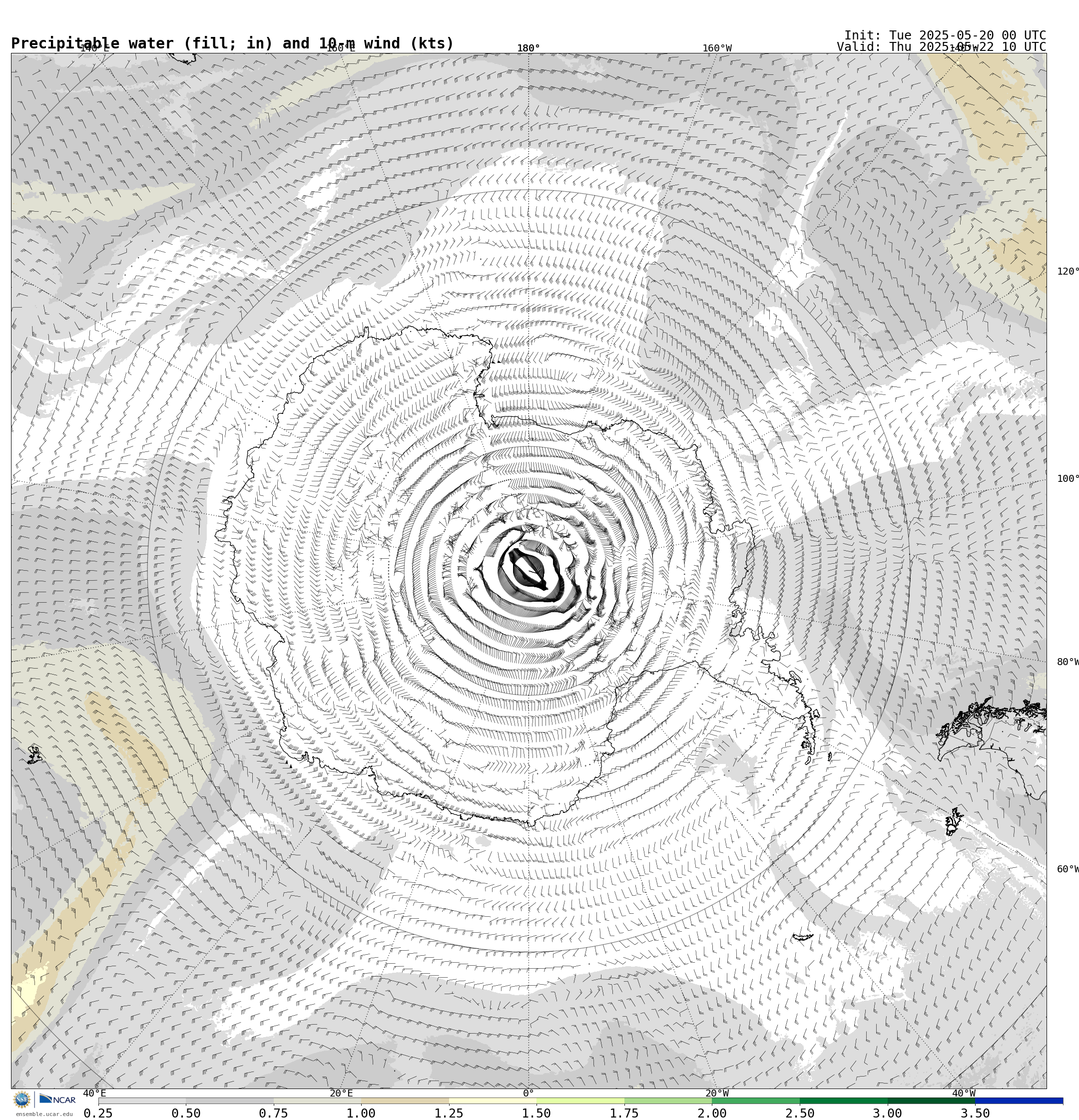
Task: Pick the pale yellow 1.25–1.50 colorbar segment
Action: (493, 1101)
